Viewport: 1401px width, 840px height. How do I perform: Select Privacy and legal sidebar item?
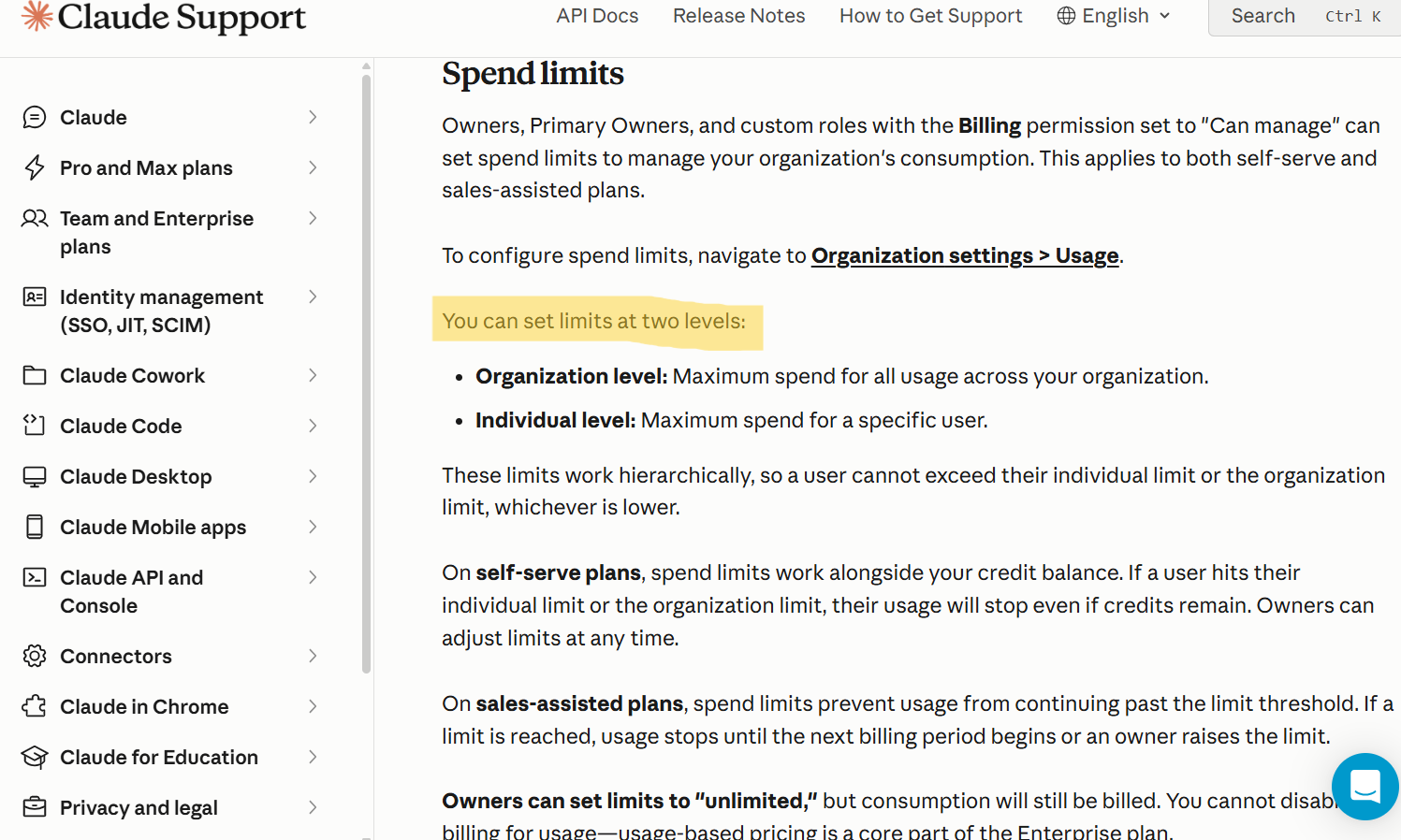139,807
